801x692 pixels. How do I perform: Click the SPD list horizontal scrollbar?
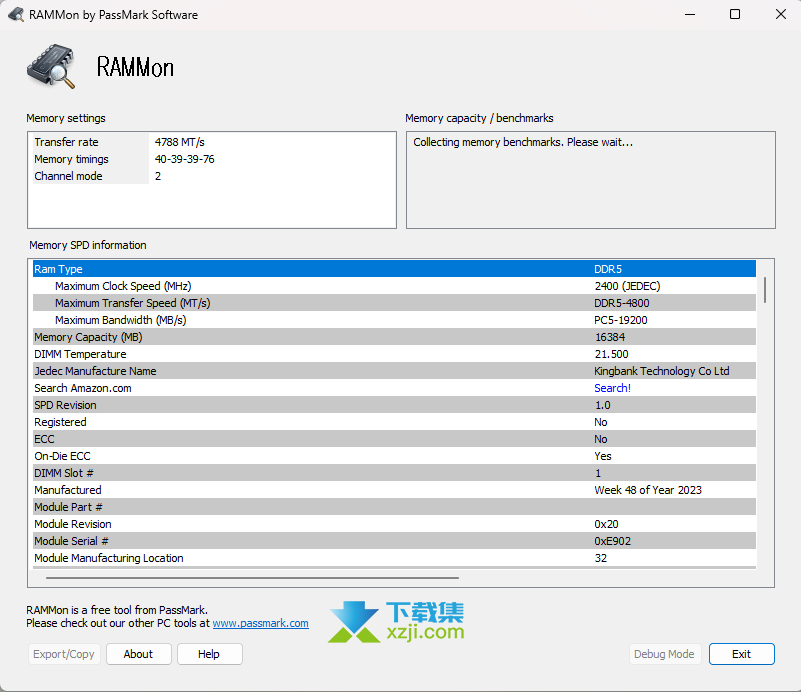[x=252, y=578]
